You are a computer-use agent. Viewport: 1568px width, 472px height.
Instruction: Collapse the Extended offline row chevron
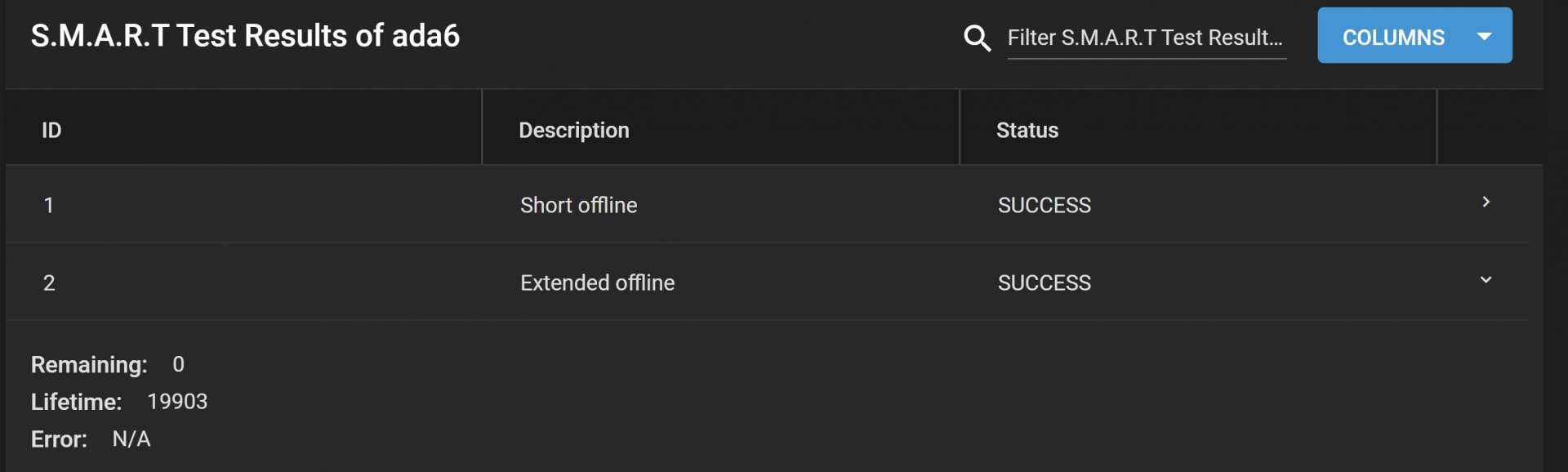point(1486,280)
